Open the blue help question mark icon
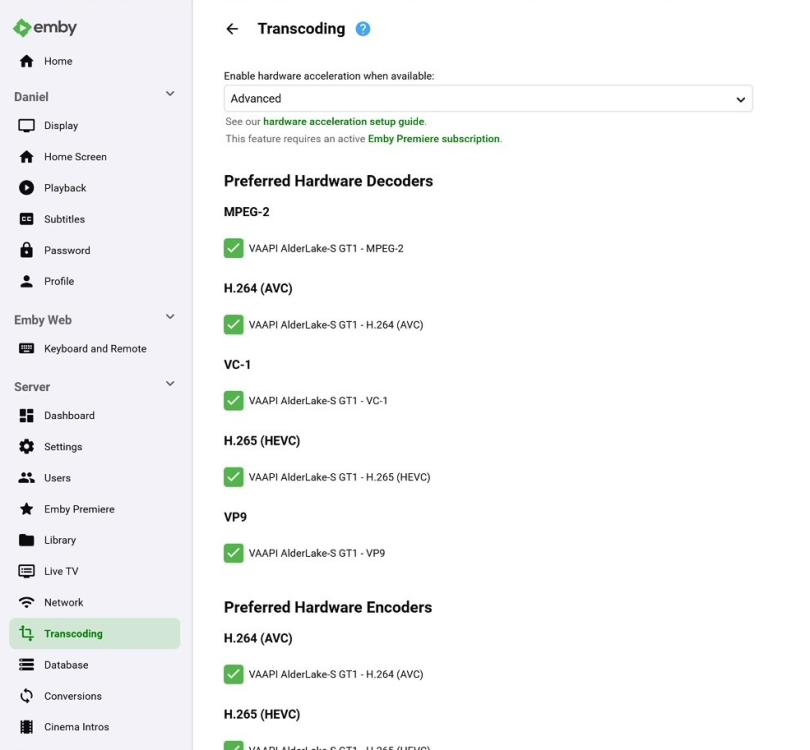Viewport: 810px width, 750px height. tap(363, 29)
